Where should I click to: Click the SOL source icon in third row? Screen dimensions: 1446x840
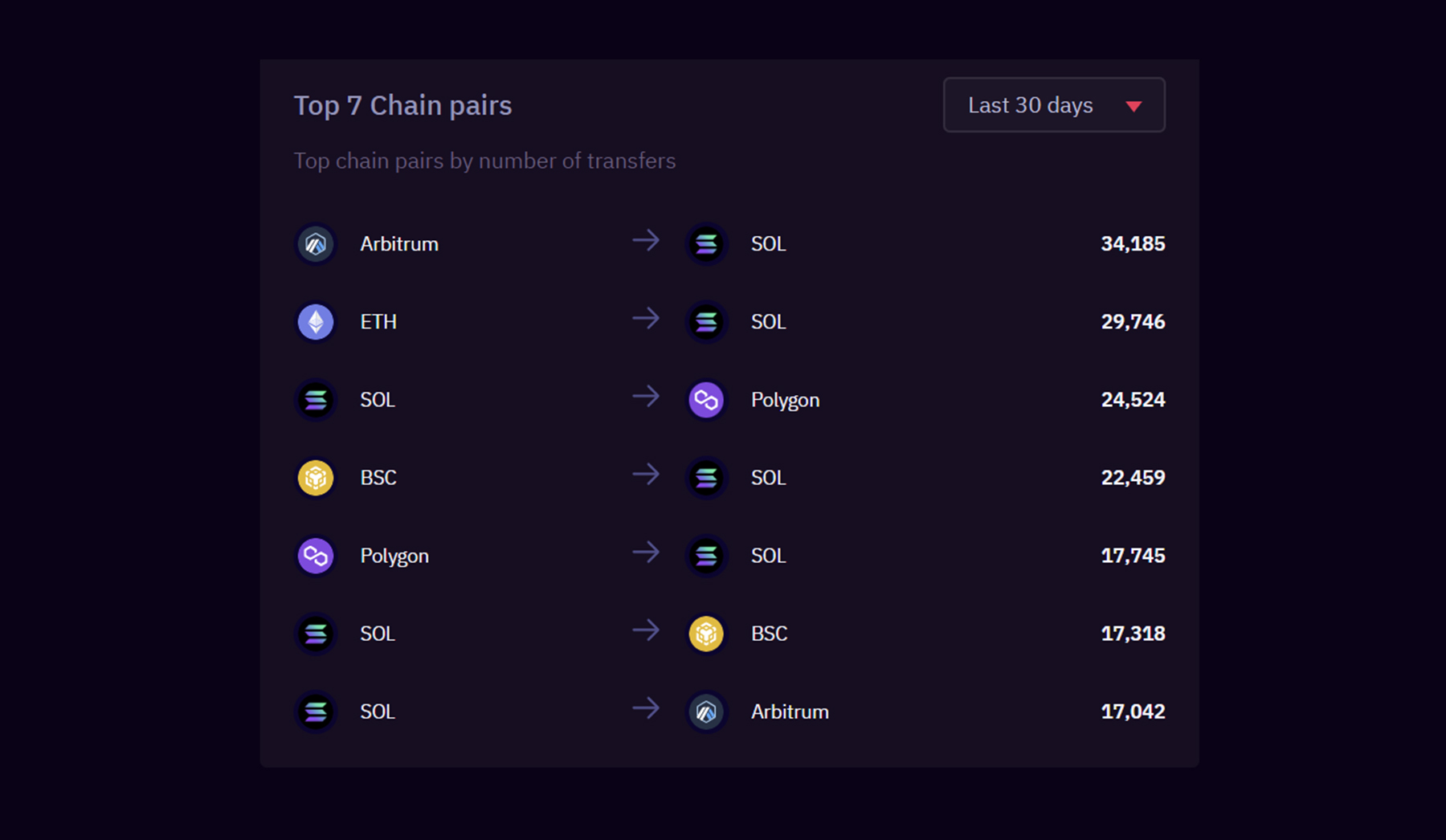(x=316, y=400)
